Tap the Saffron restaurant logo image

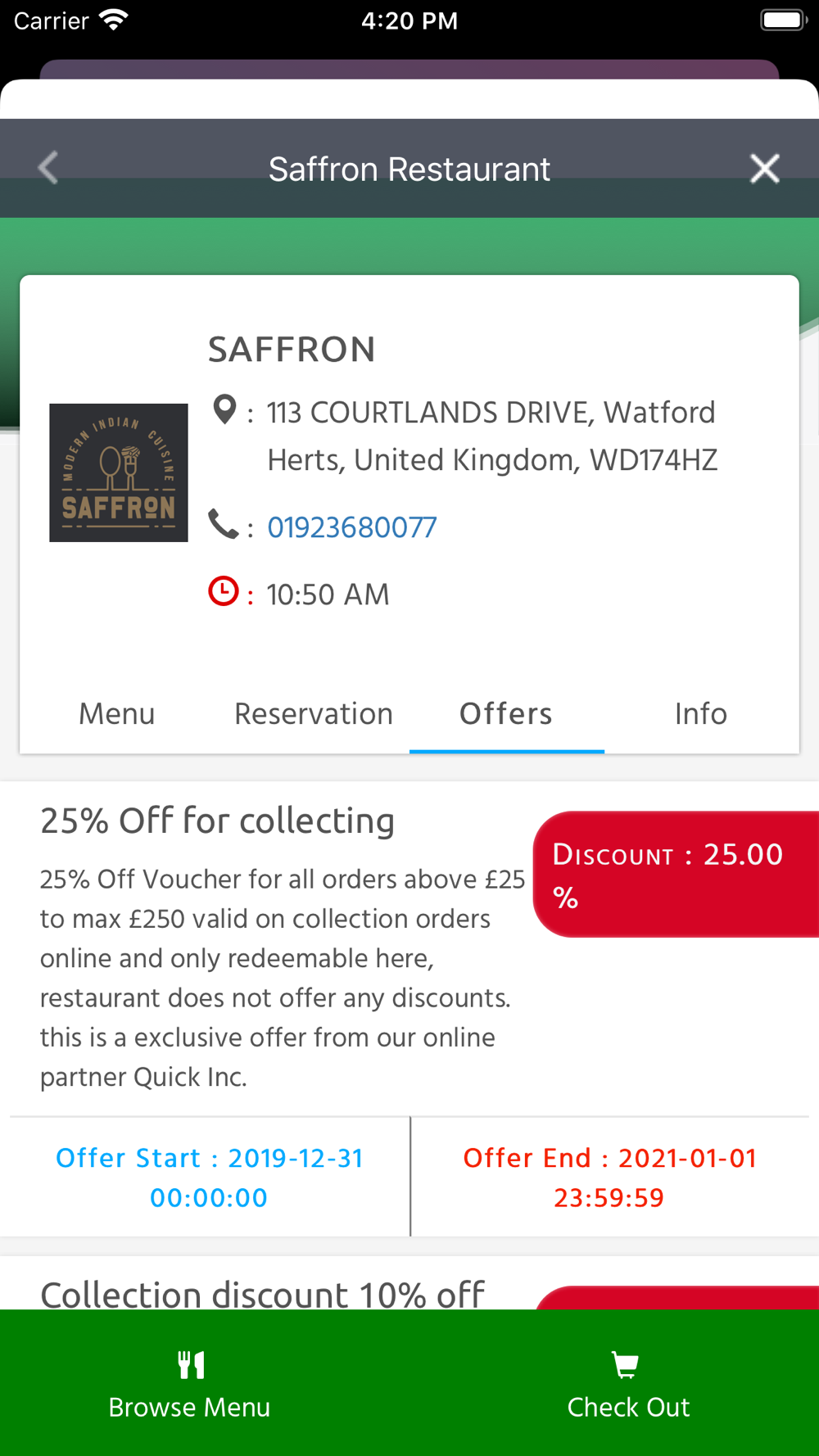[x=119, y=473]
